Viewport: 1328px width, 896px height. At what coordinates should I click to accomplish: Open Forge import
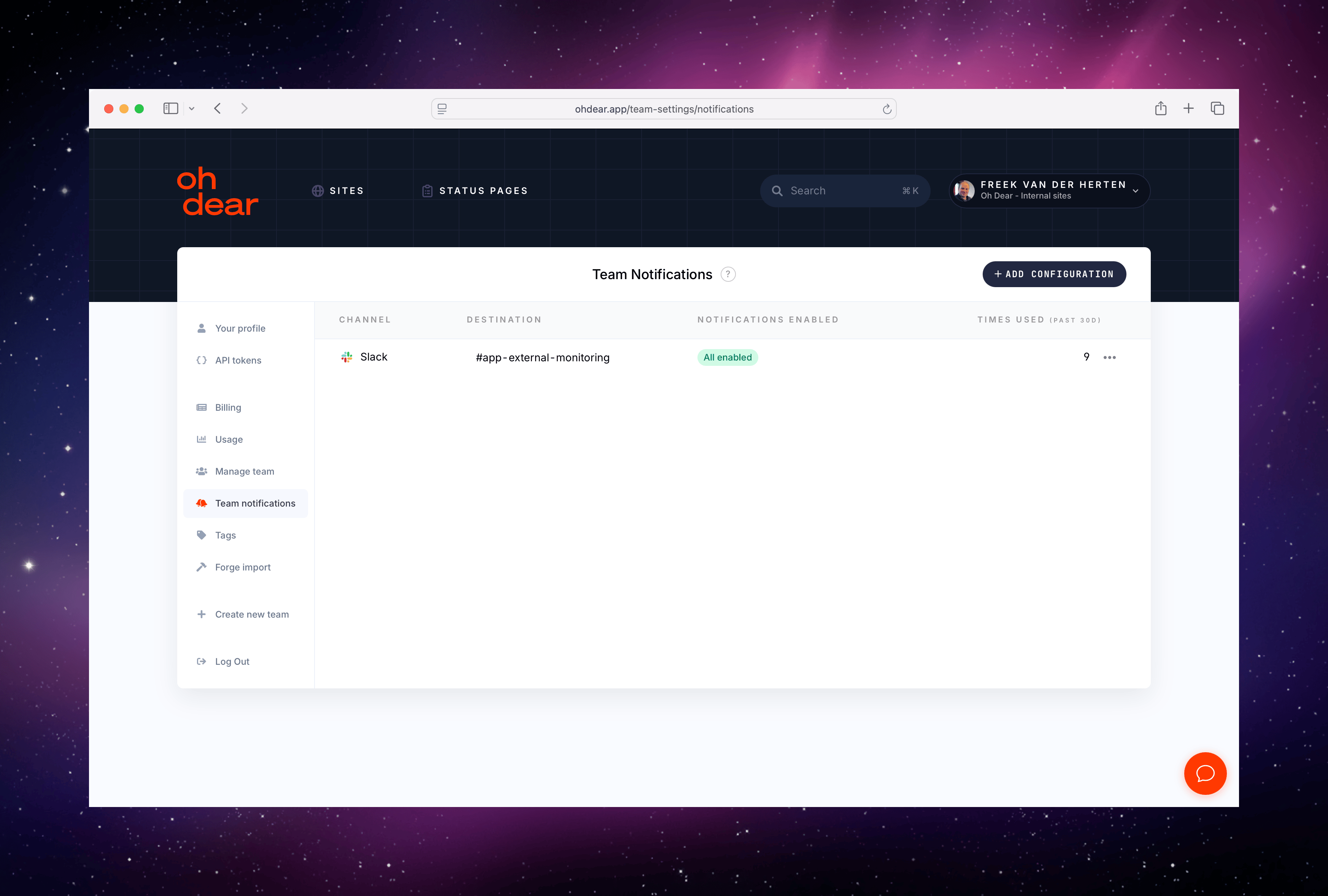(x=246, y=567)
